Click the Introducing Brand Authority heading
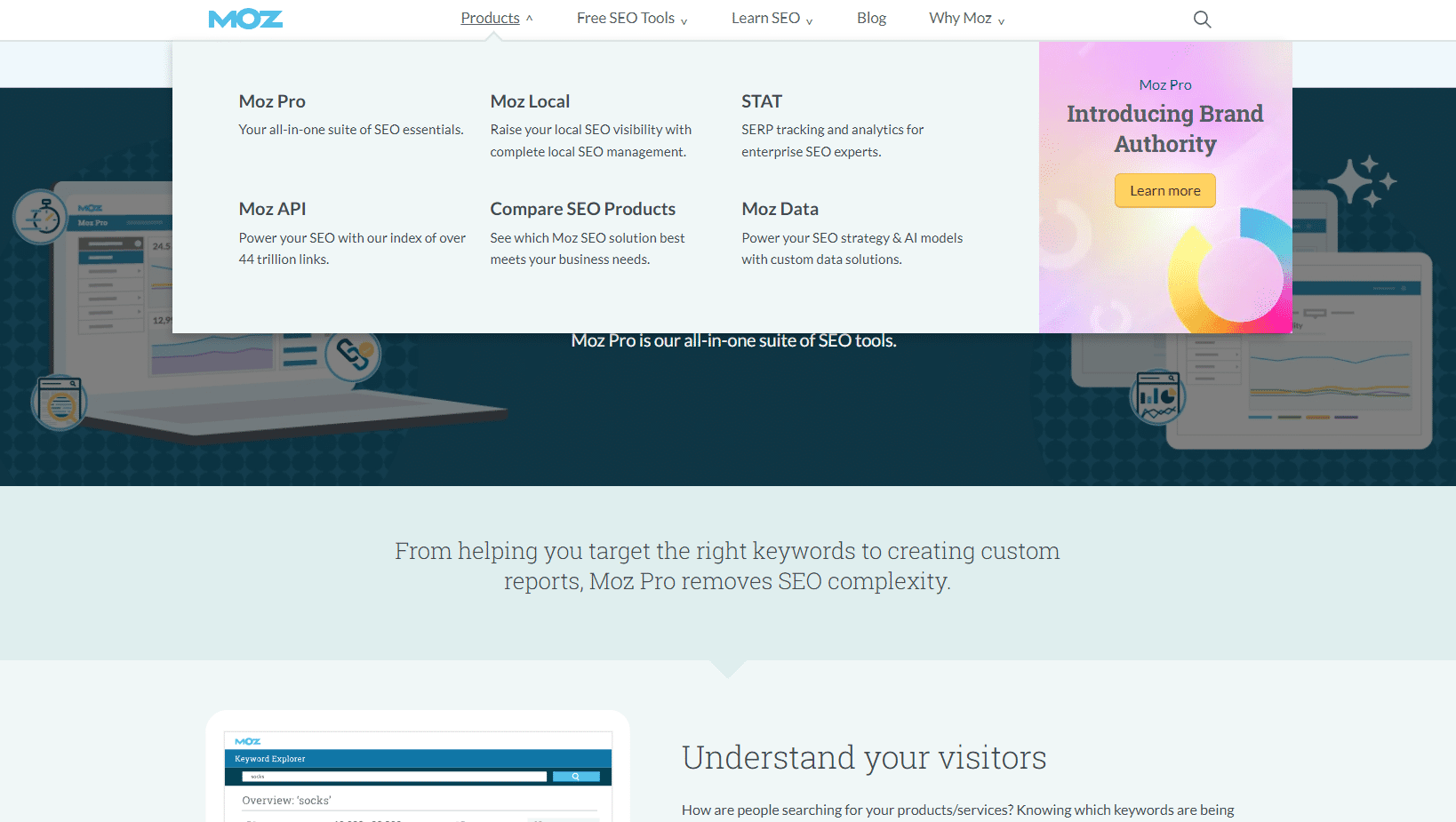The height and width of the screenshot is (822, 1456). 1164,129
